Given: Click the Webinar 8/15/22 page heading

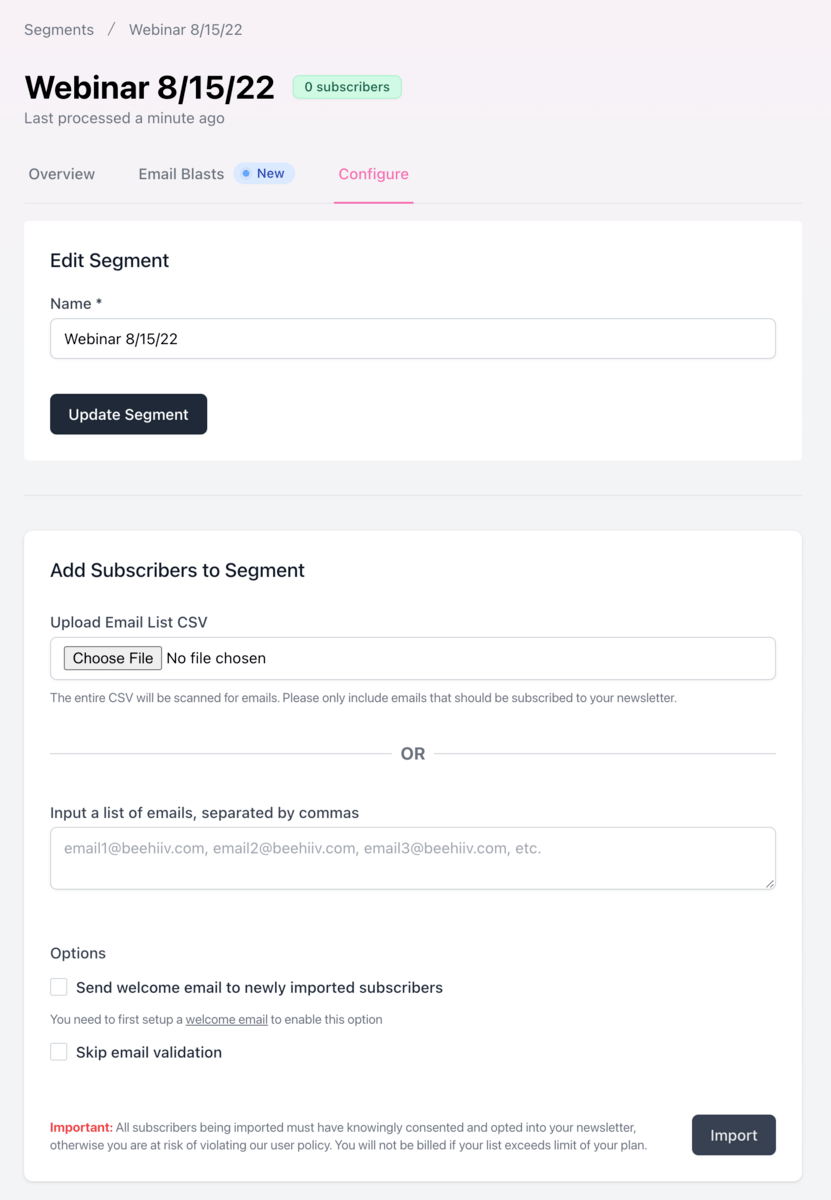Looking at the screenshot, I should click(x=150, y=87).
